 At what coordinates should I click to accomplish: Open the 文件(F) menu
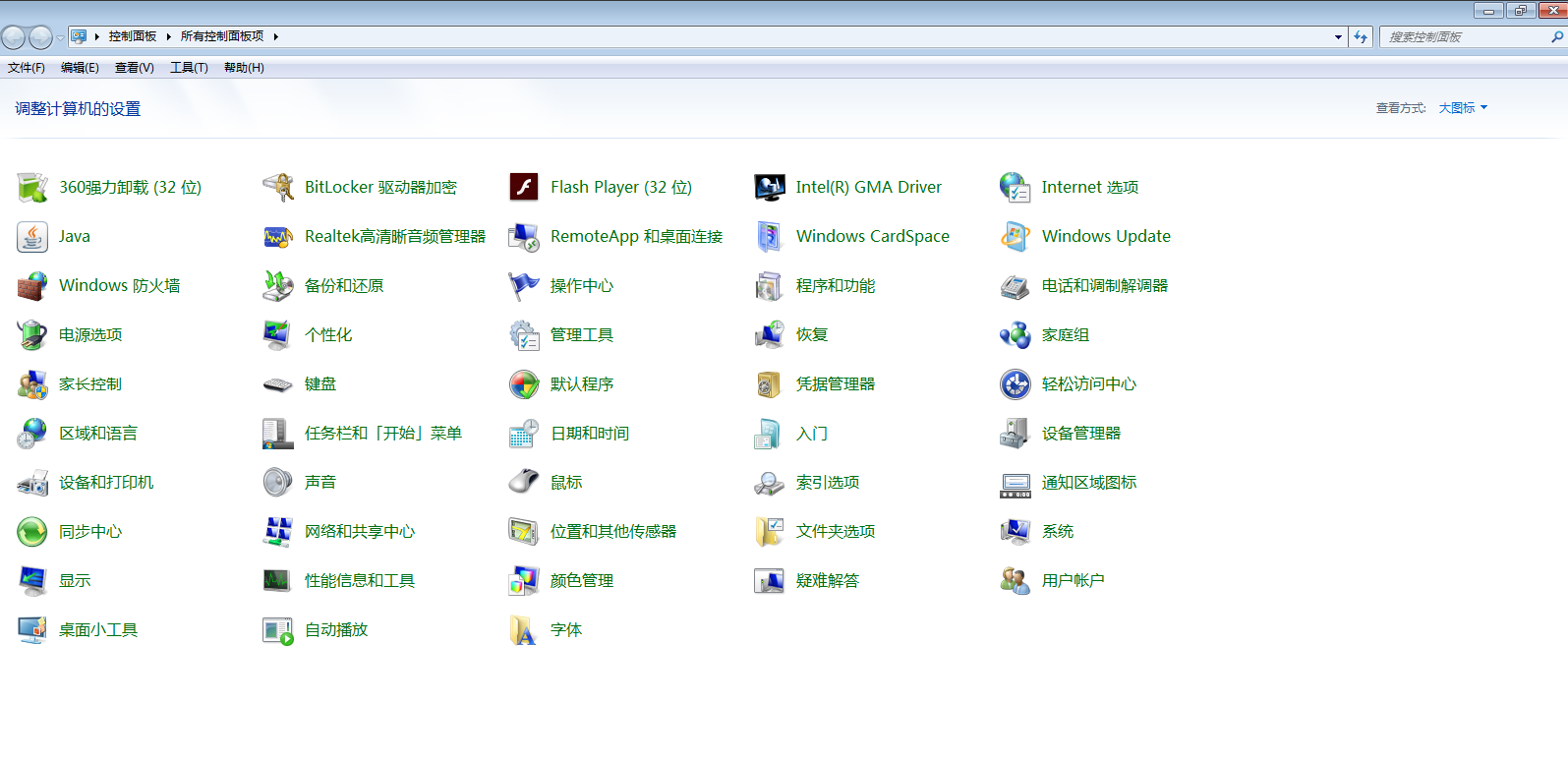[27, 68]
